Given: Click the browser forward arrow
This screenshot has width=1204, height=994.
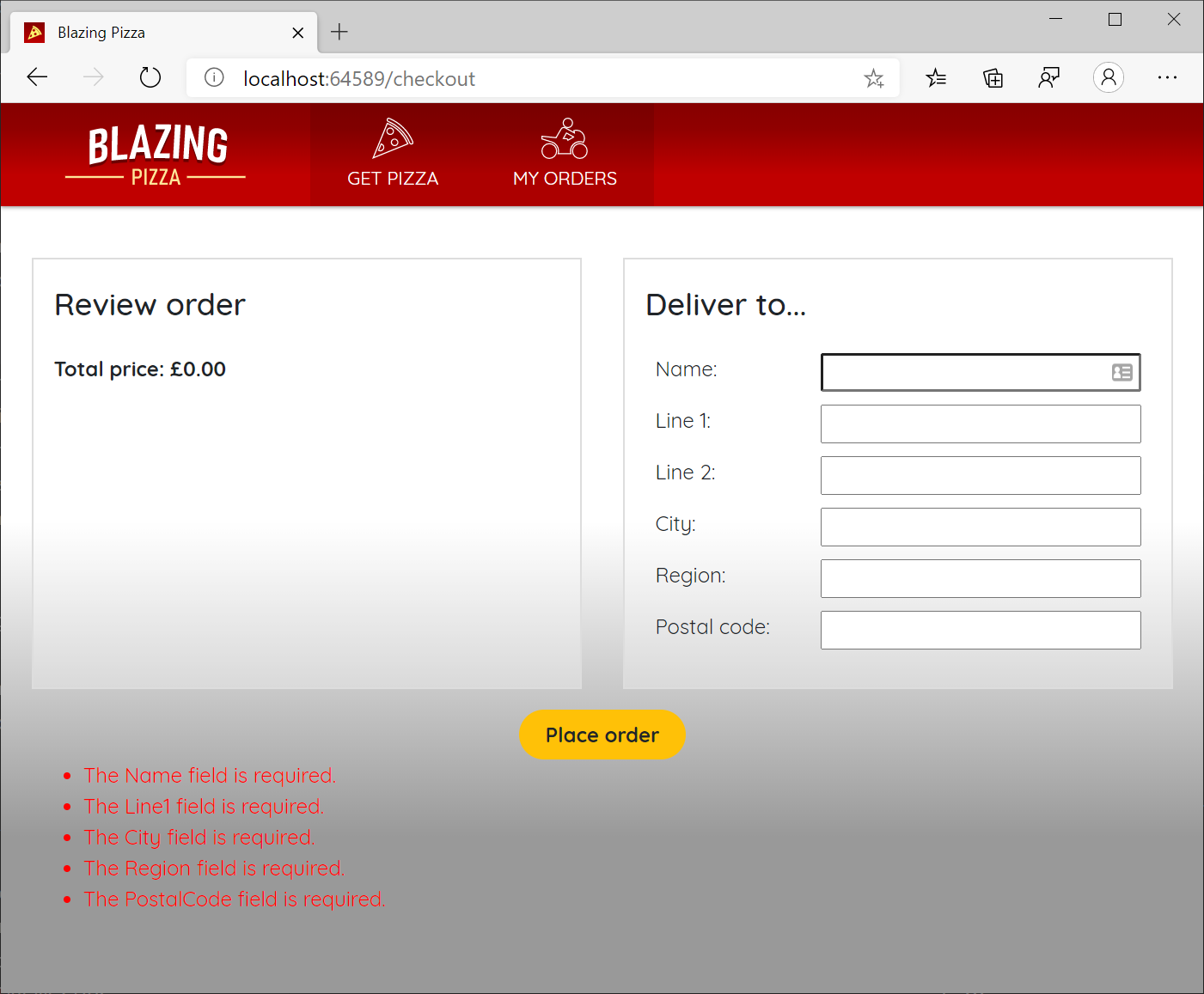Looking at the screenshot, I should point(93,78).
